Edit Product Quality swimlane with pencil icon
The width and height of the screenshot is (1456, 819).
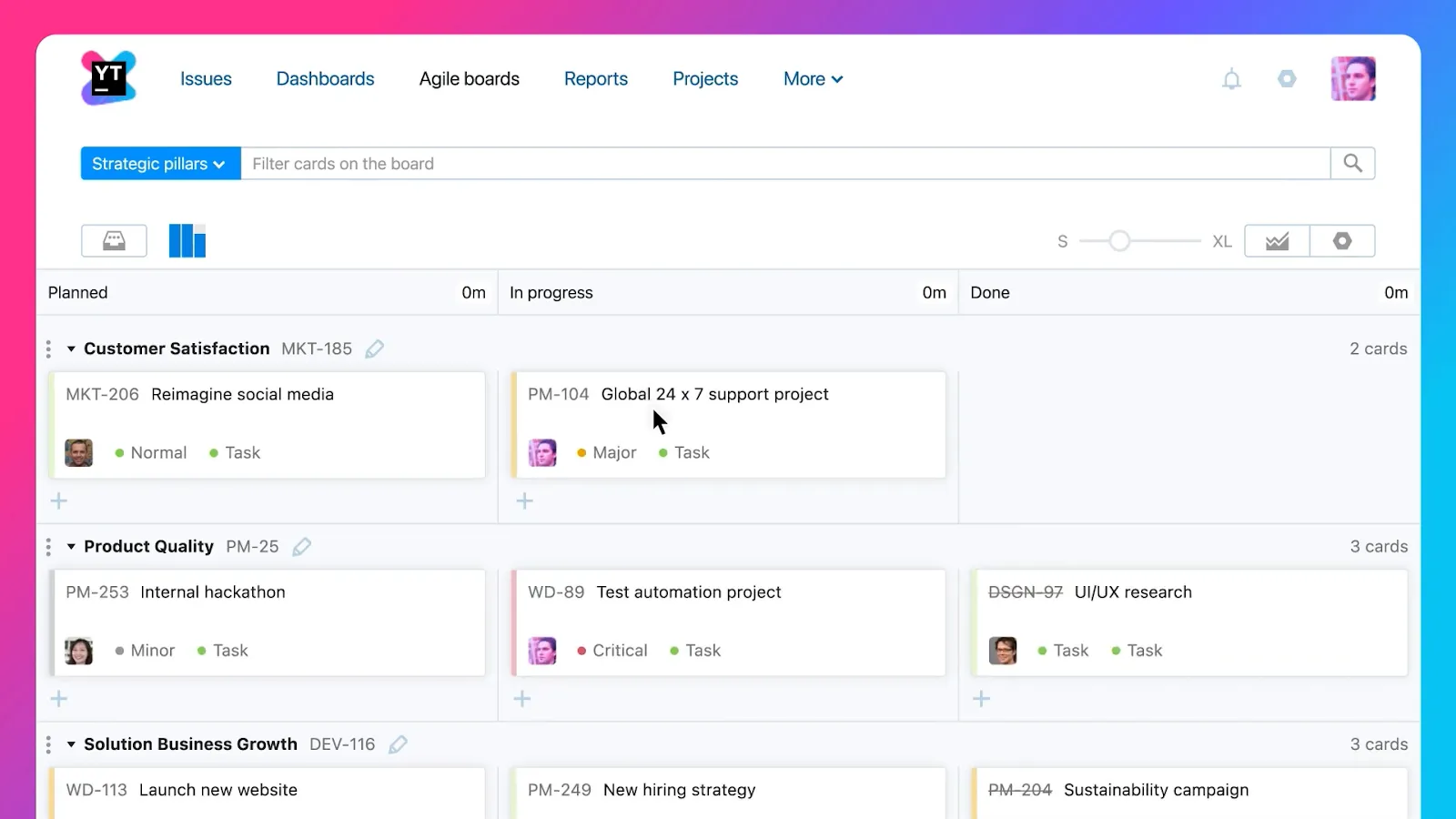click(301, 547)
